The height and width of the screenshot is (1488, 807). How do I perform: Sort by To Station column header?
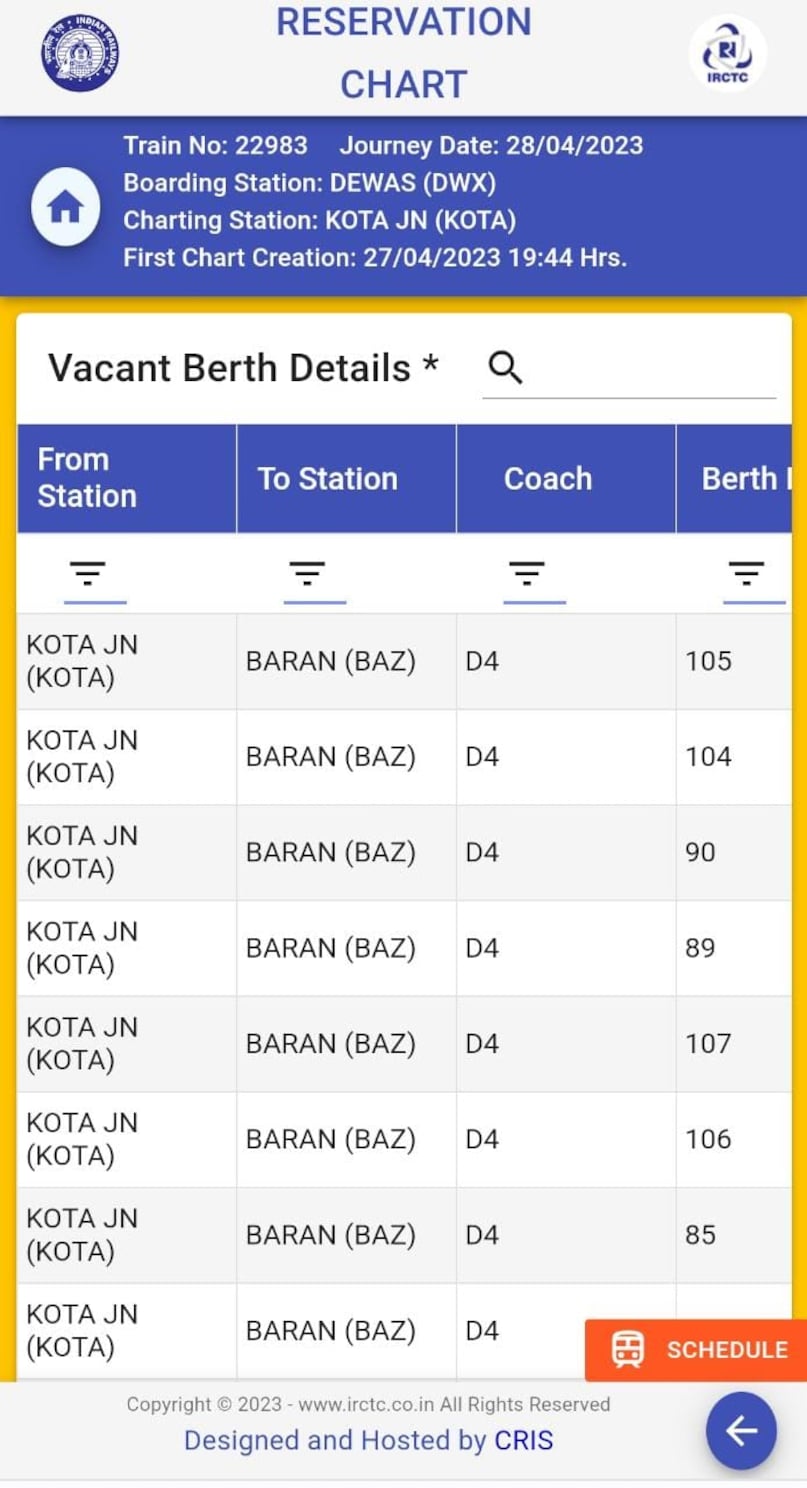328,479
